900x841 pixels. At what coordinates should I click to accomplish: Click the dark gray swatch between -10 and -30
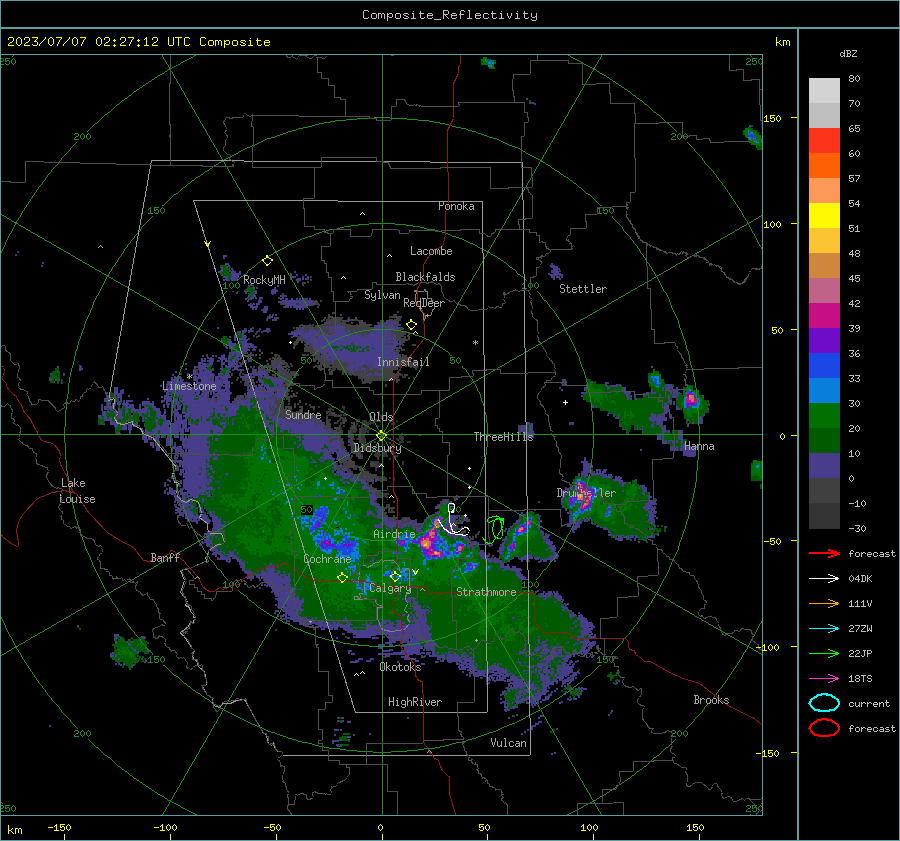click(824, 516)
